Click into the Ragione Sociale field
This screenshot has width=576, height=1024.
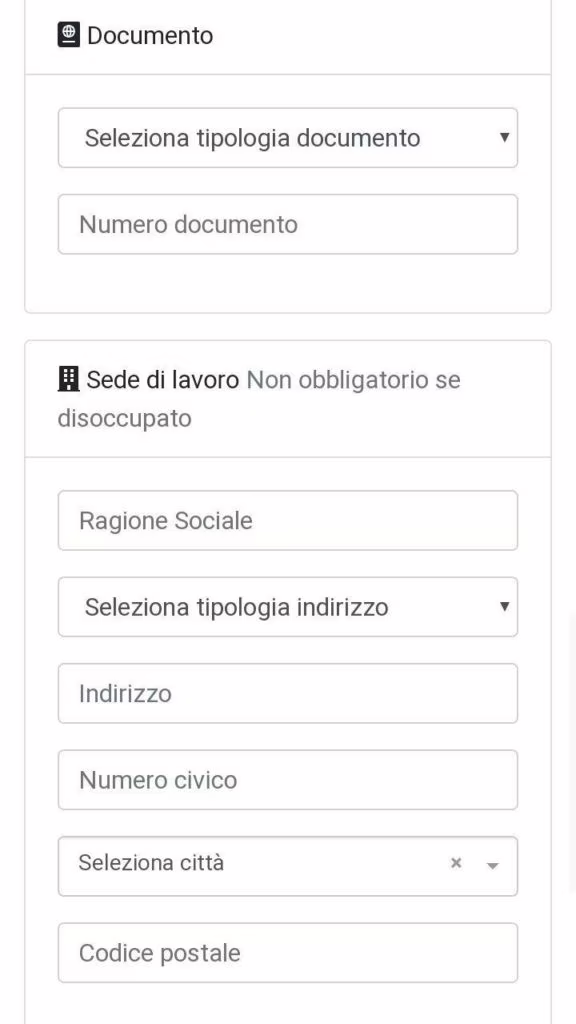coord(288,520)
